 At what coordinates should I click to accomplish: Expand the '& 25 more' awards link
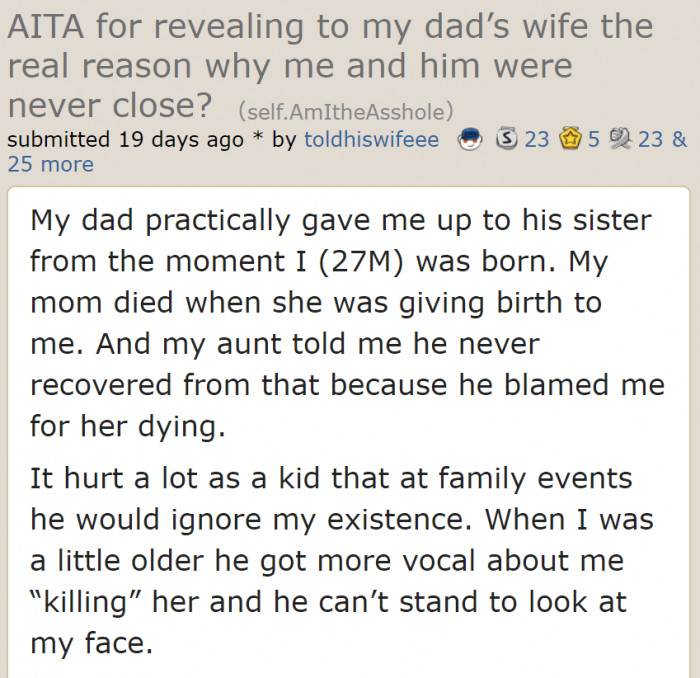click(50, 164)
